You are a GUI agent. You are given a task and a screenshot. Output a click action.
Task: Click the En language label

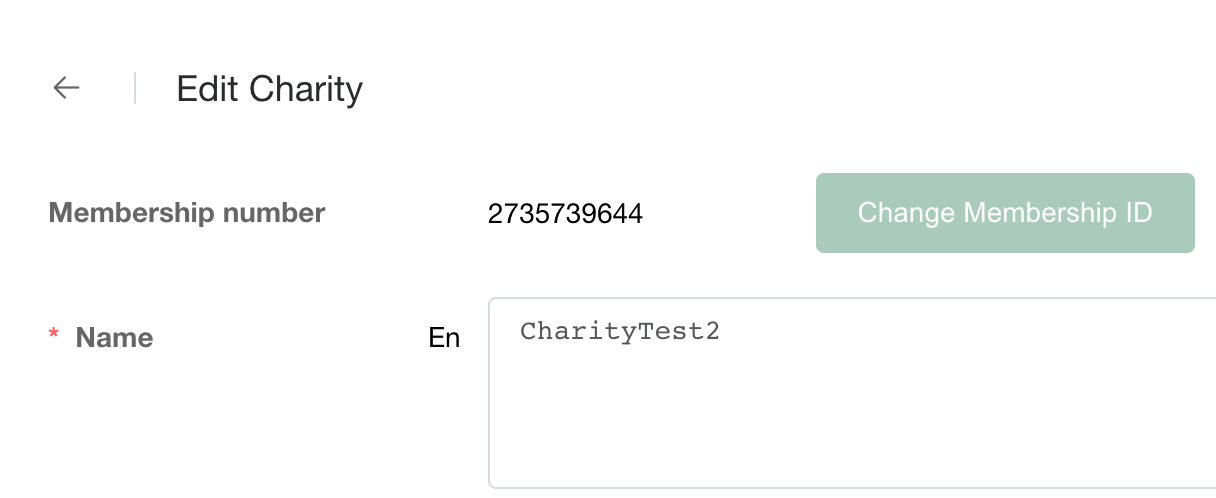pos(444,339)
